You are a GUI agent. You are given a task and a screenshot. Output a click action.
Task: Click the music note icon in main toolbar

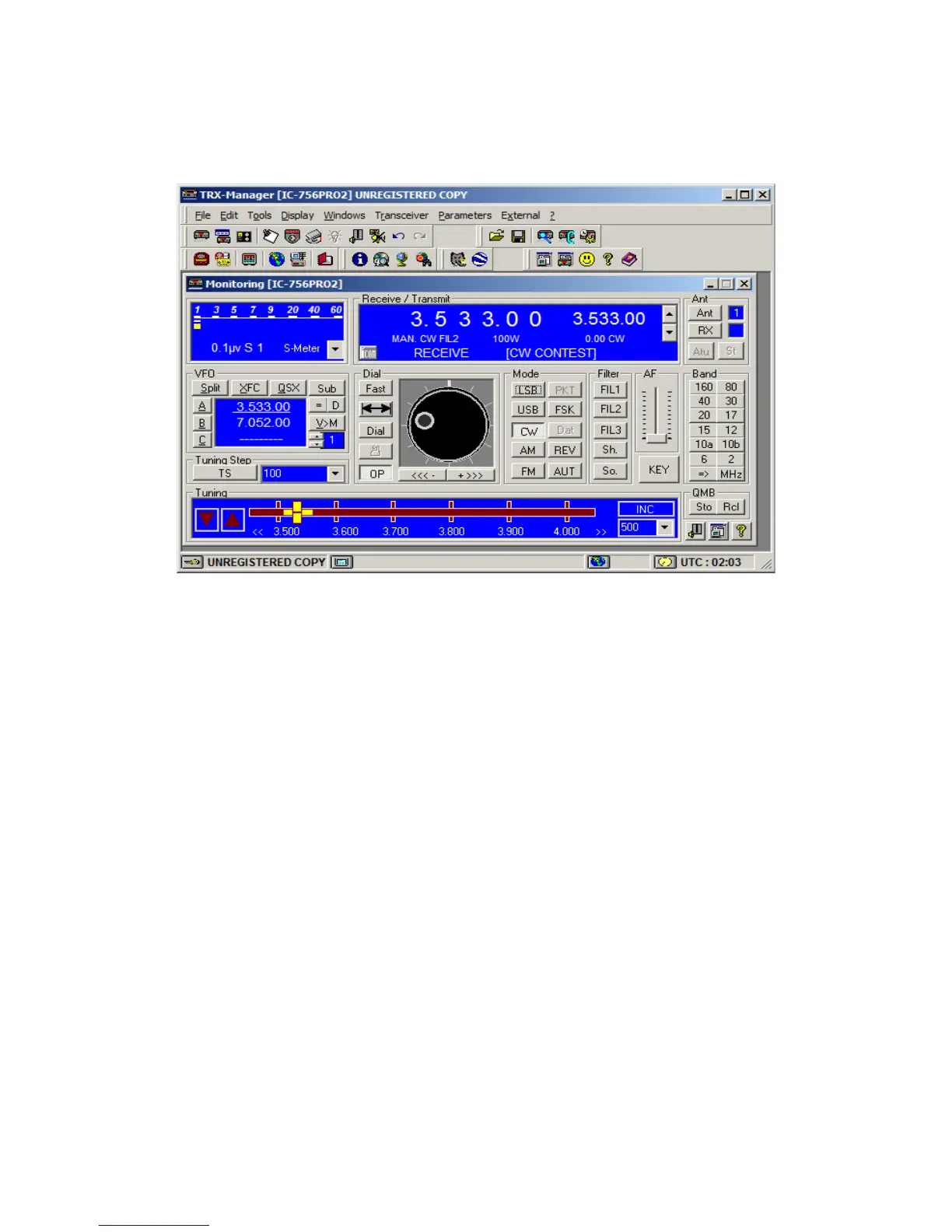(x=356, y=236)
